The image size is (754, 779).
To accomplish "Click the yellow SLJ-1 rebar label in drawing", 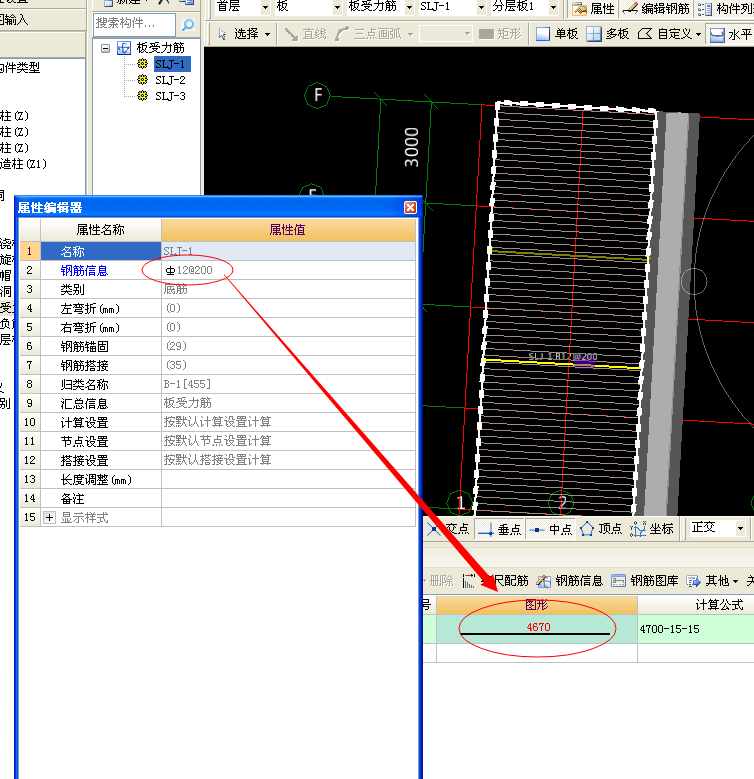I will click(x=563, y=357).
